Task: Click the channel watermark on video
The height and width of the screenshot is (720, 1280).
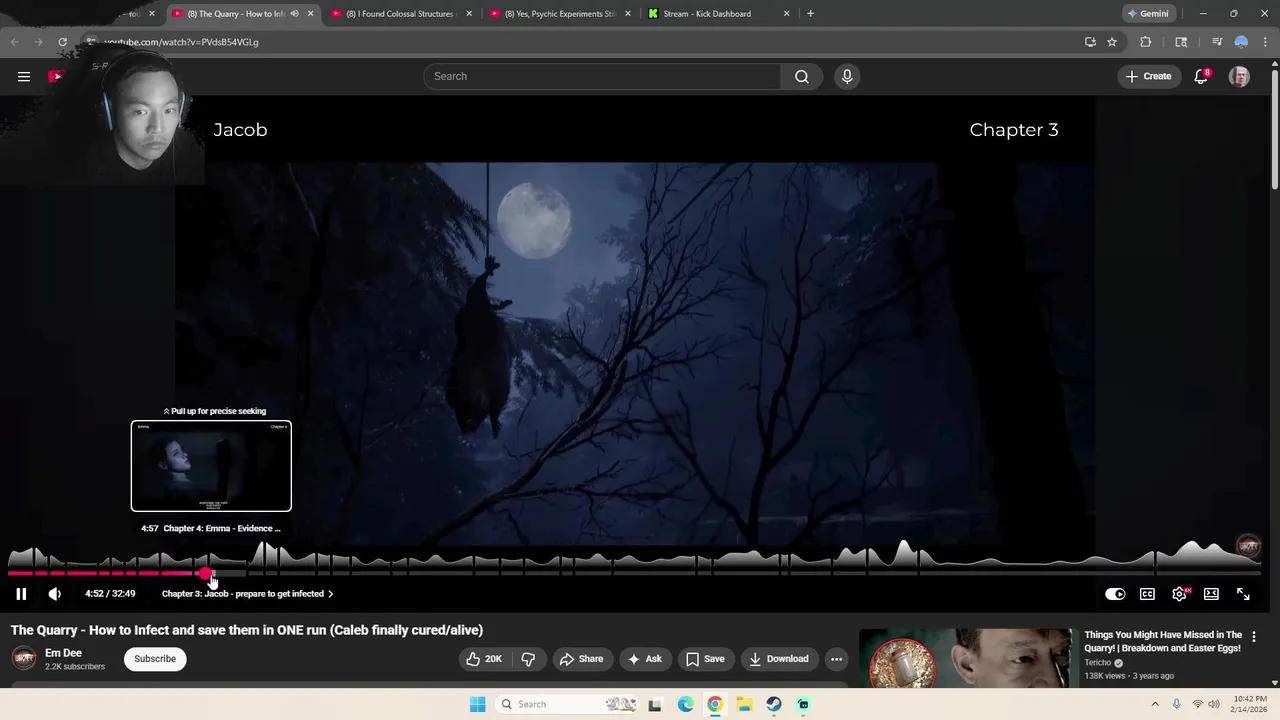Action: 1248,546
